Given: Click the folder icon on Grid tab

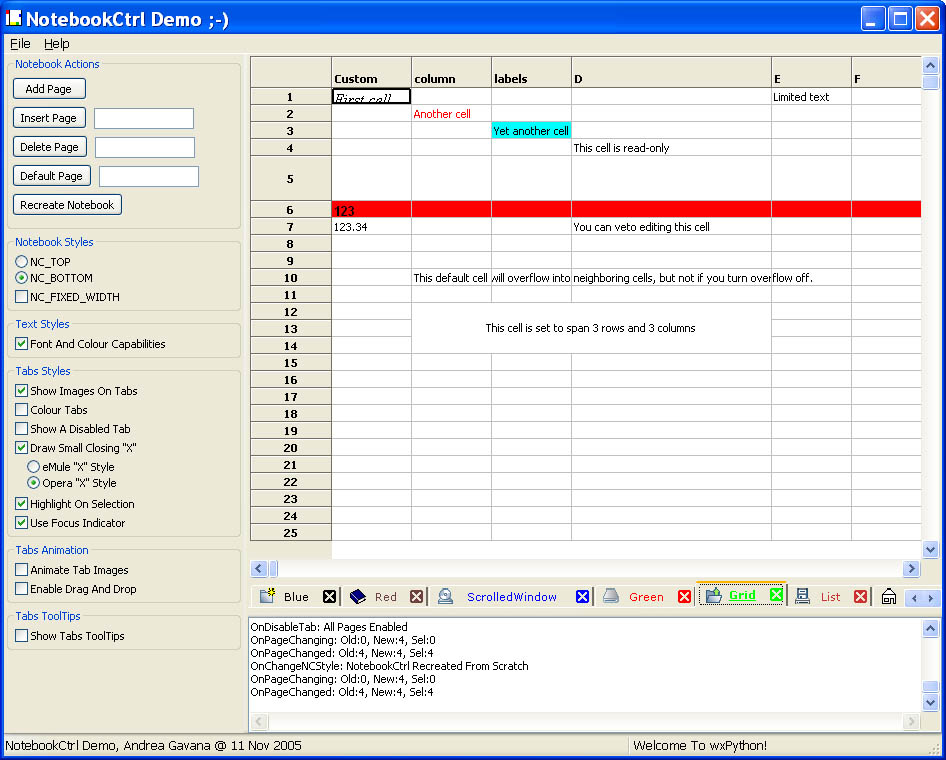Looking at the screenshot, I should coord(713,596).
